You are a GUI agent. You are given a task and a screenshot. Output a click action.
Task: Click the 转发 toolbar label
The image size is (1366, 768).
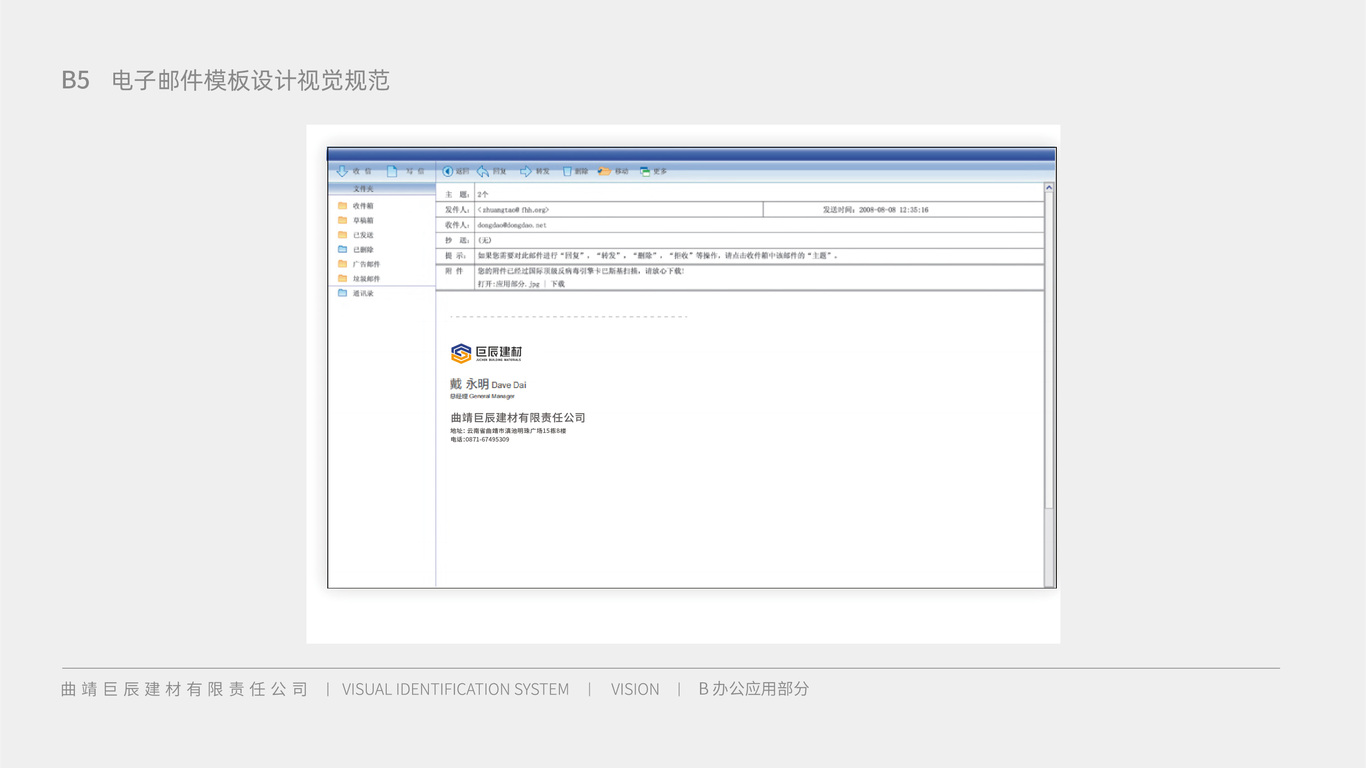[543, 171]
